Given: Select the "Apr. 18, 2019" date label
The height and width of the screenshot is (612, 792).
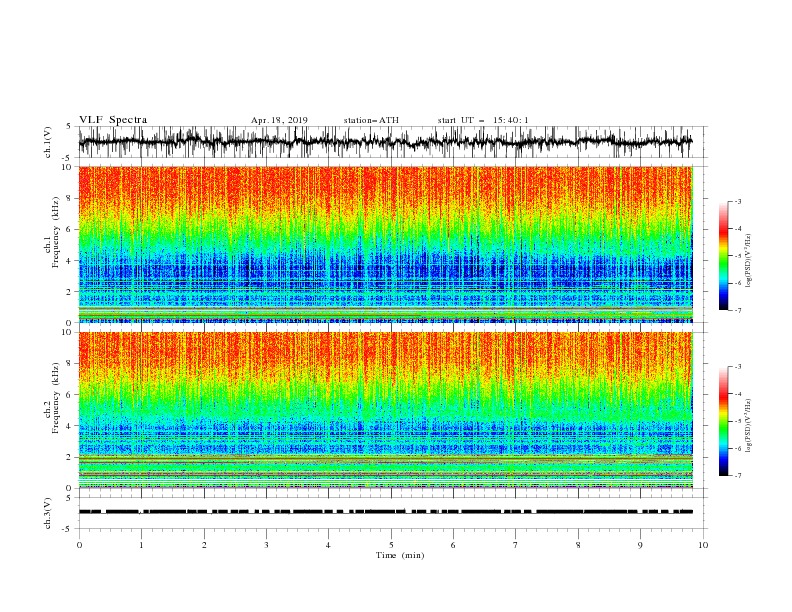Looking at the screenshot, I should 279,120.
